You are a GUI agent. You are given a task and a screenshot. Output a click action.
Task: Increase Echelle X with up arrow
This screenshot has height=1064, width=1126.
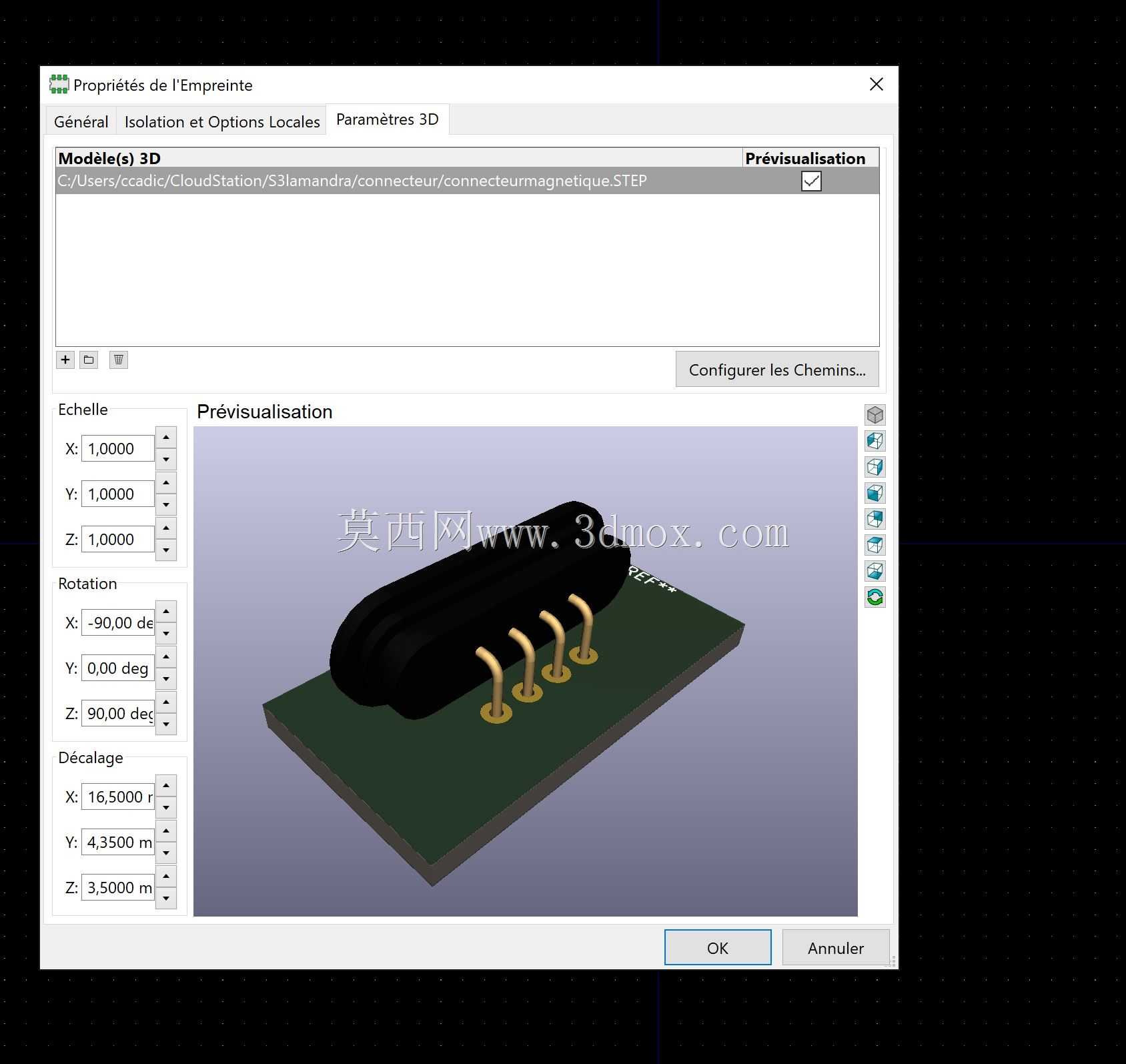pos(166,438)
